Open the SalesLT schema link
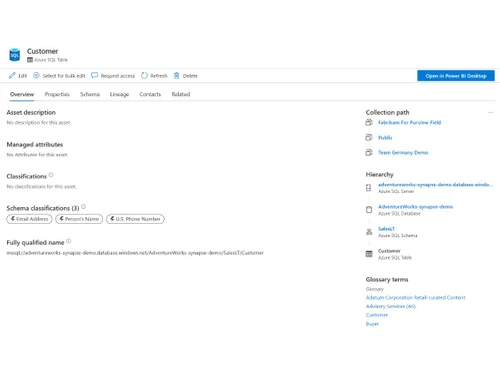This screenshot has width=500, height=375. point(386,229)
